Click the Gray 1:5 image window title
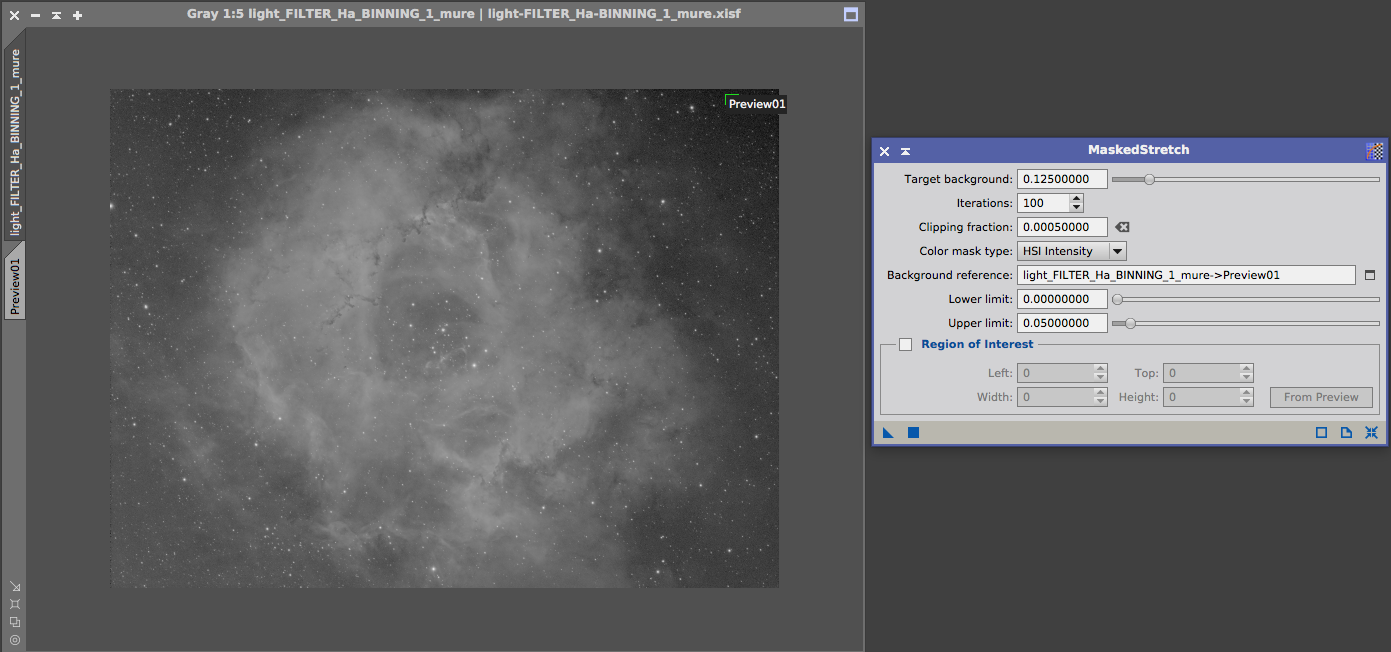This screenshot has height=652, width=1391. click(x=464, y=14)
